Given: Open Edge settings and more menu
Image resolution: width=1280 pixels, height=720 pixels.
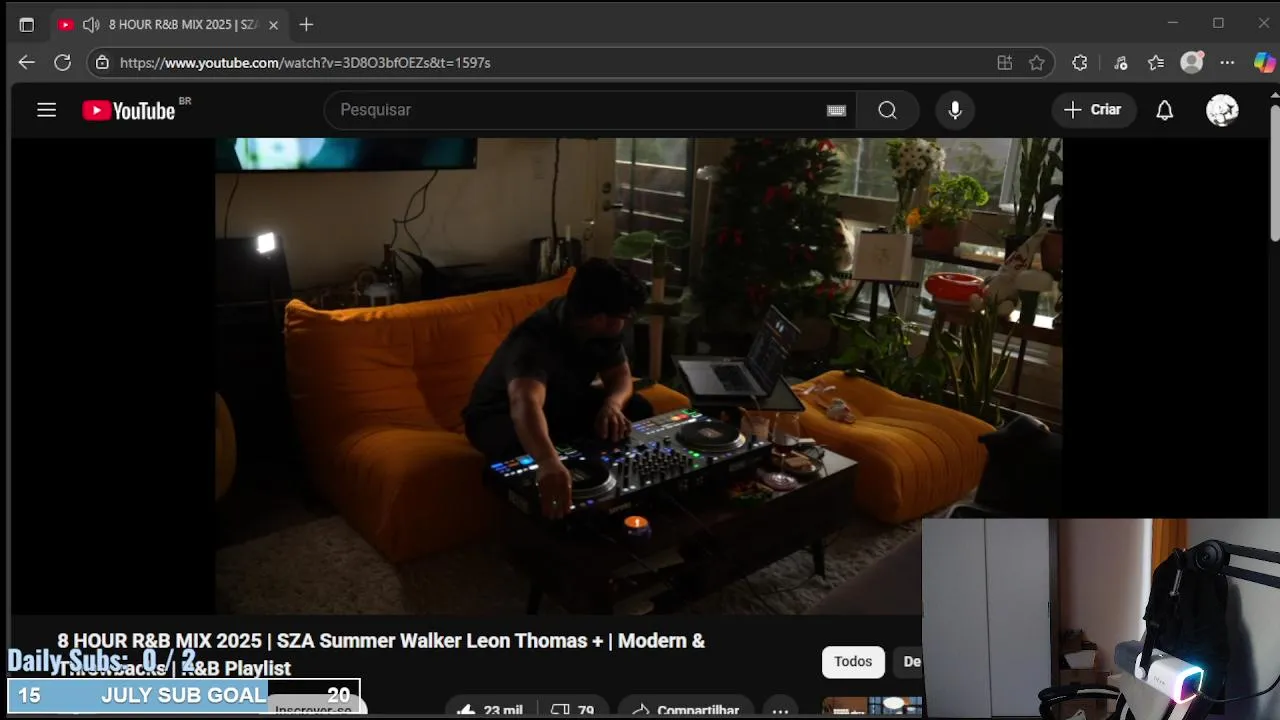Looking at the screenshot, I should coord(1227,62).
